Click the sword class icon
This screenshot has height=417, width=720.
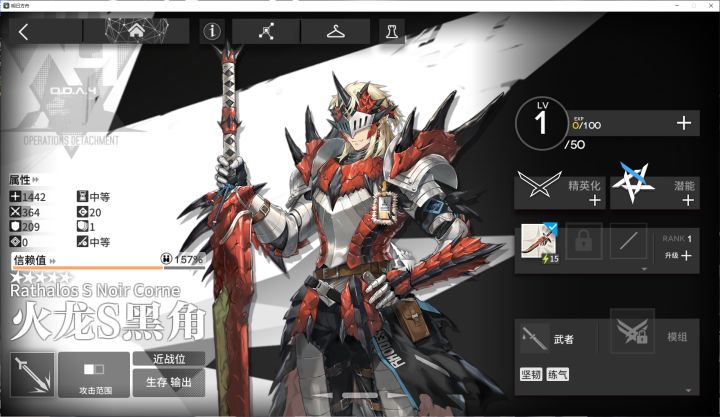point(32,375)
